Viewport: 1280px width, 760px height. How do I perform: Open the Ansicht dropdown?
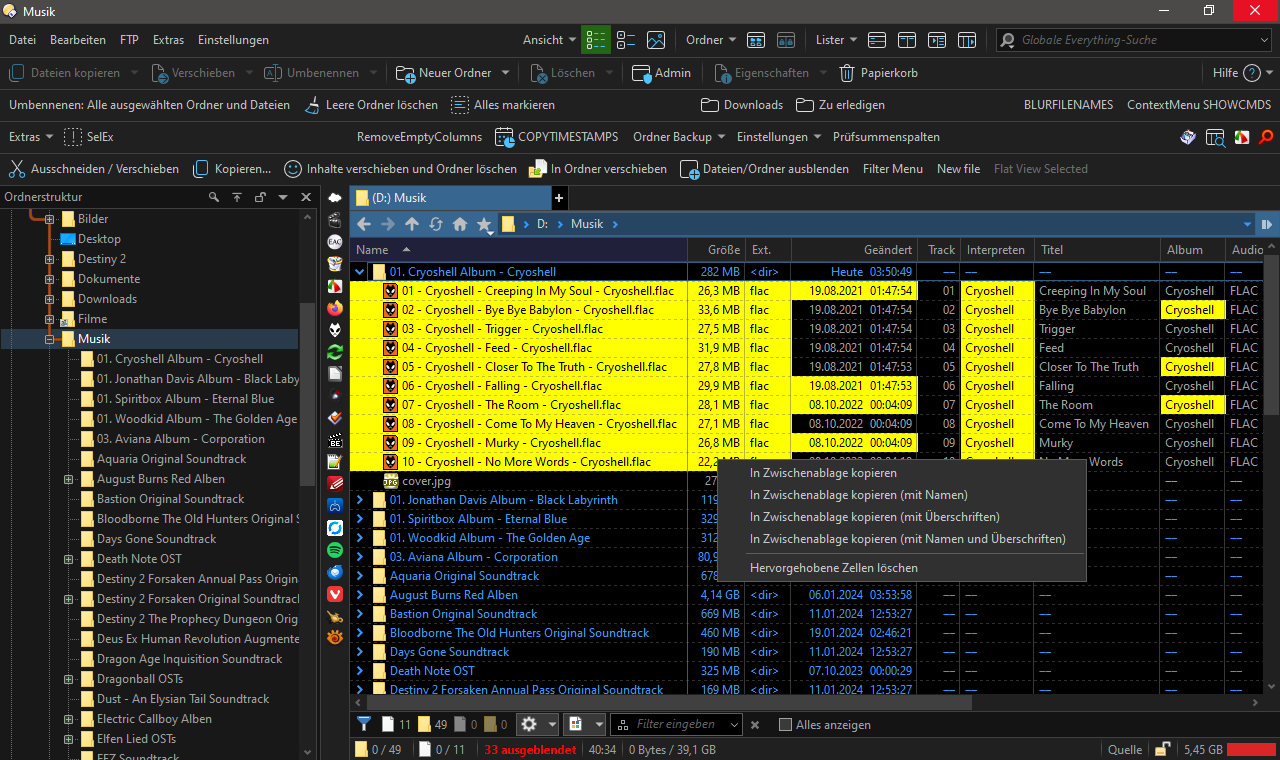click(549, 40)
